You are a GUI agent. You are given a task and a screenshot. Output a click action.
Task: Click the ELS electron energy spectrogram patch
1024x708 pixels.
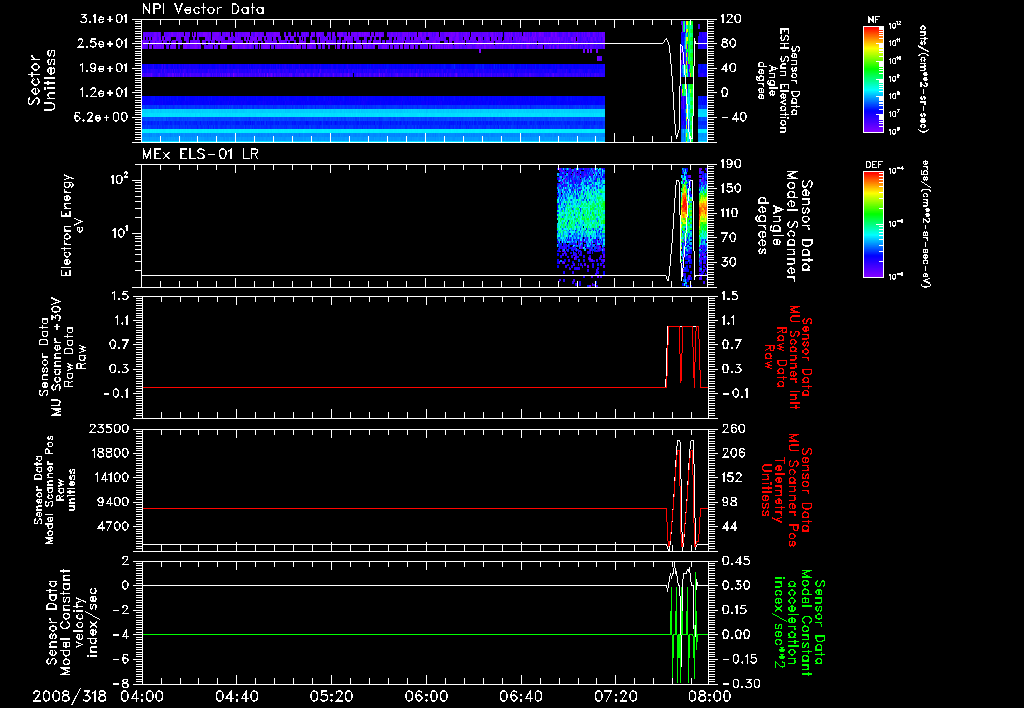581,227
